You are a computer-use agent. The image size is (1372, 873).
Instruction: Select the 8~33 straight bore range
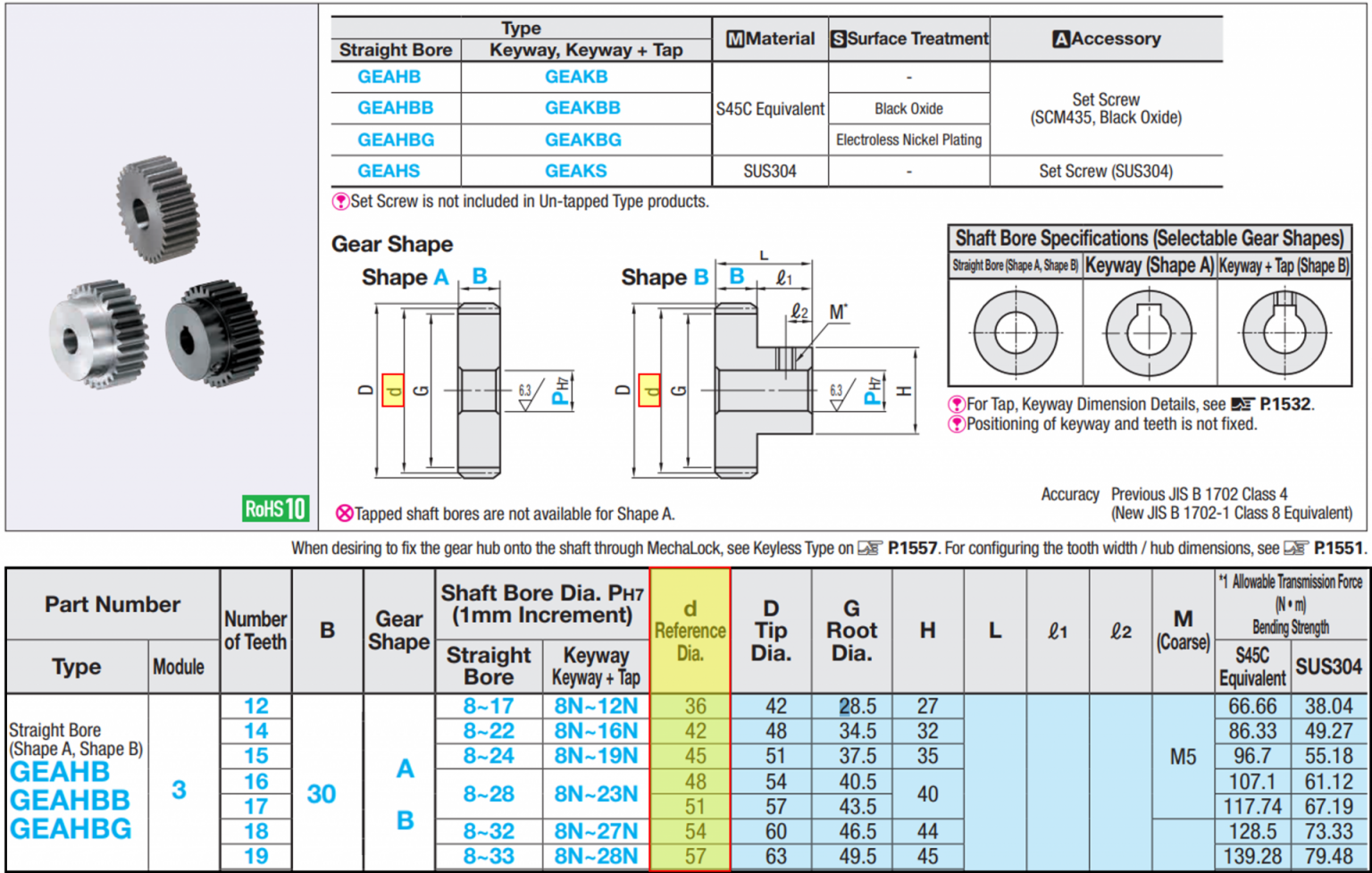tap(489, 856)
